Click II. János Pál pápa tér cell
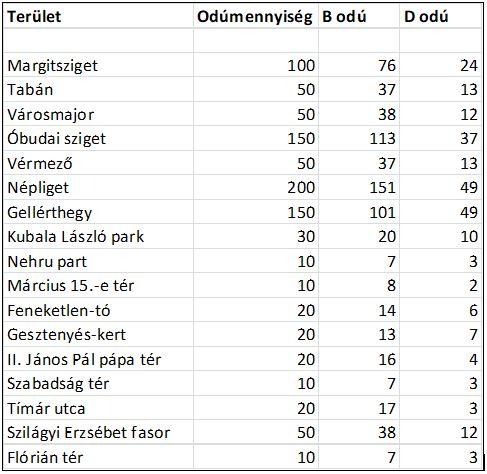Screen dimensions: 487x474 (99, 359)
